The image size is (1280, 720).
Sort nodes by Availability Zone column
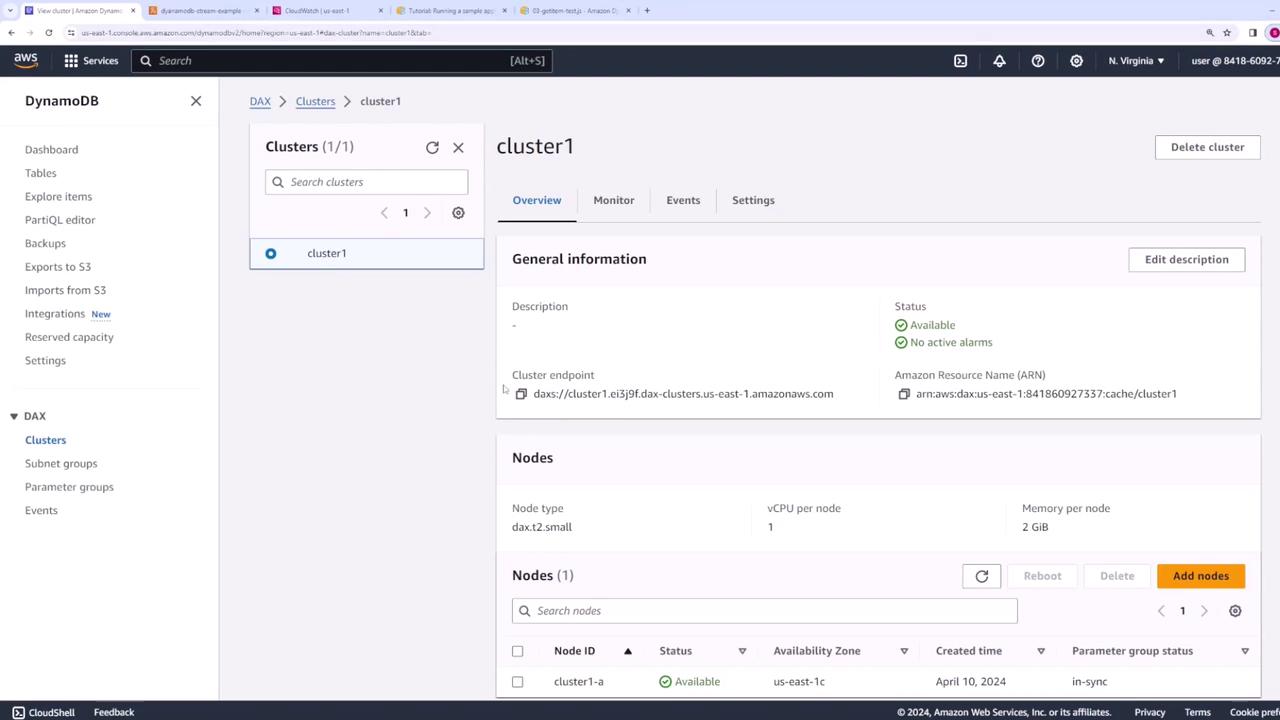tap(840, 651)
